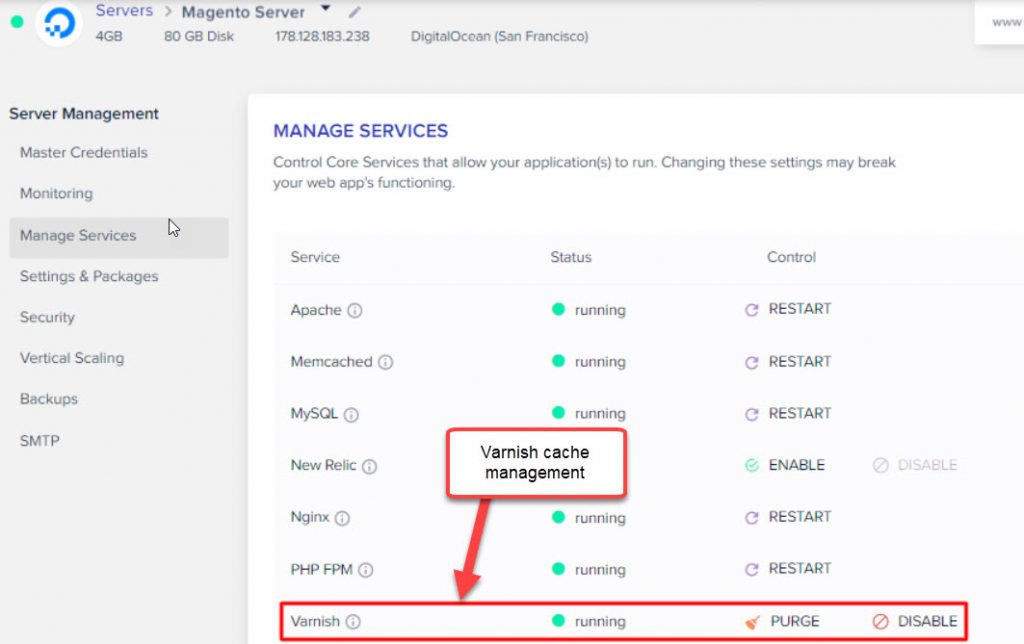Click the 4GB server size label

point(109,37)
